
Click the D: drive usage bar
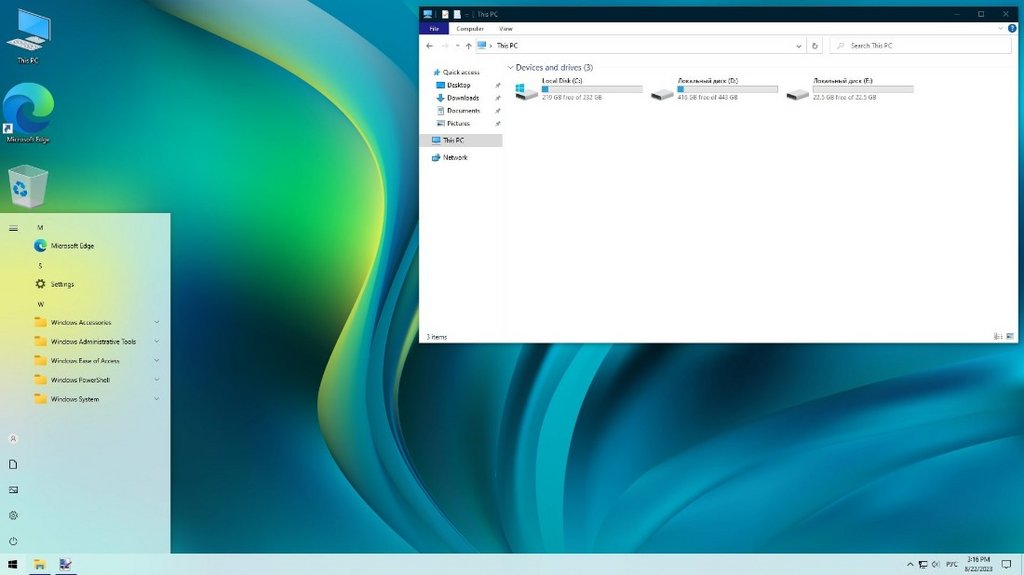(728, 89)
